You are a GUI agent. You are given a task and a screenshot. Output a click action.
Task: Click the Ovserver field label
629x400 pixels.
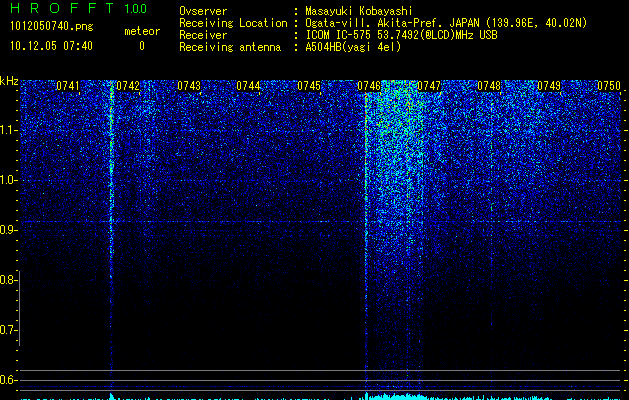(x=203, y=11)
